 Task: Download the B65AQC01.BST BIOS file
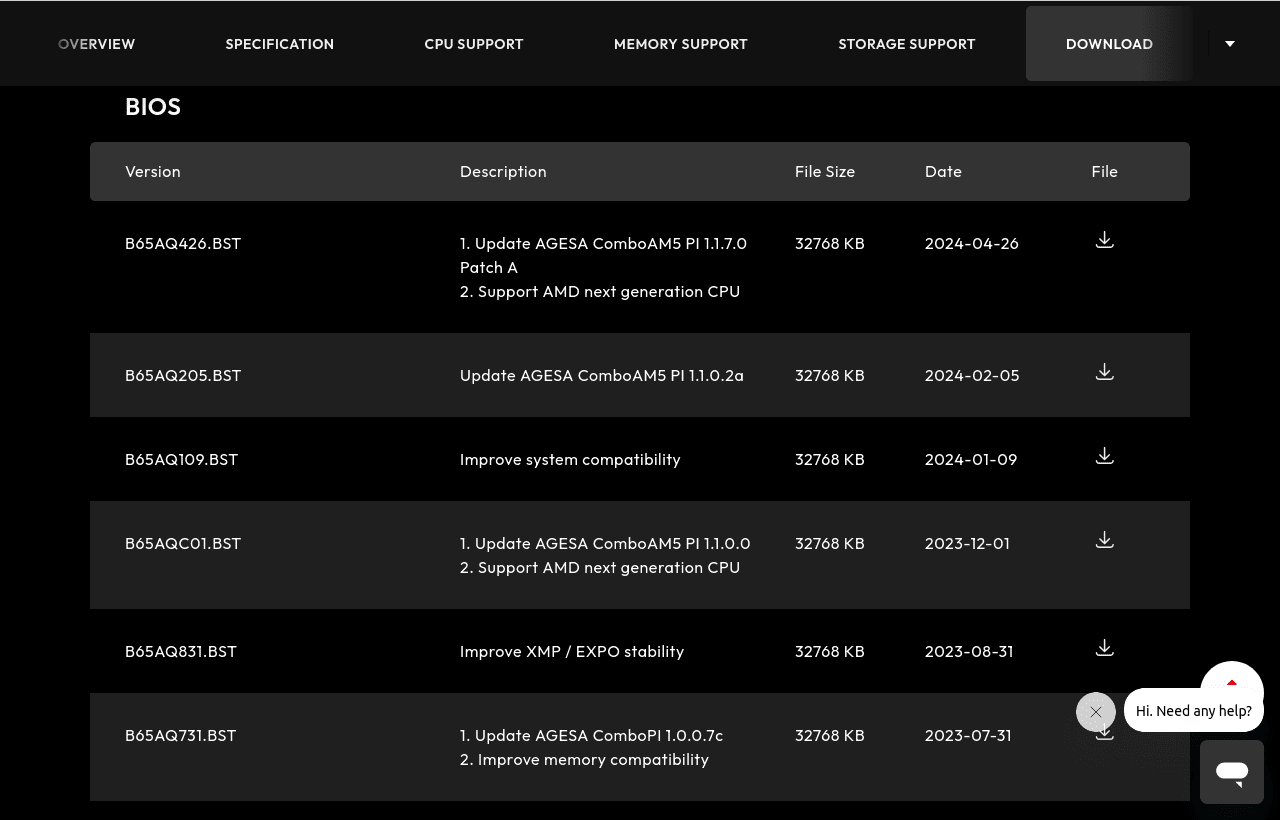(x=1104, y=540)
